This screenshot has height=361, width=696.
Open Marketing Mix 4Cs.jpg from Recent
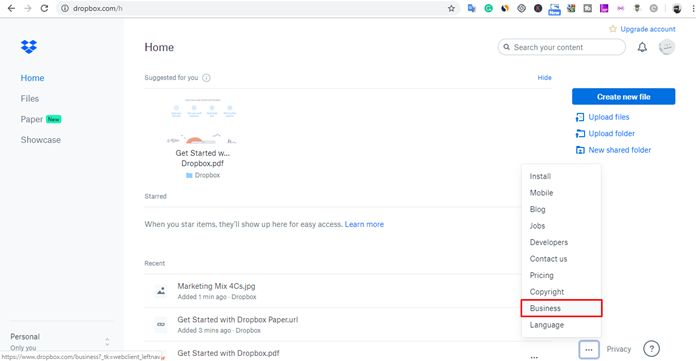pos(216,286)
